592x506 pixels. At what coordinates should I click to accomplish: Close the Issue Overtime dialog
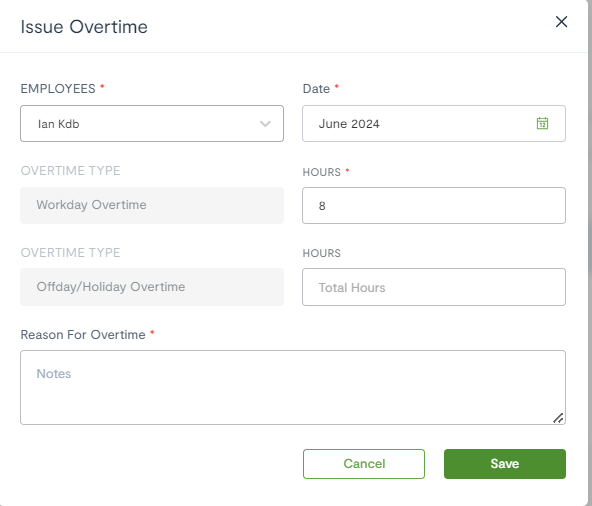coord(561,22)
